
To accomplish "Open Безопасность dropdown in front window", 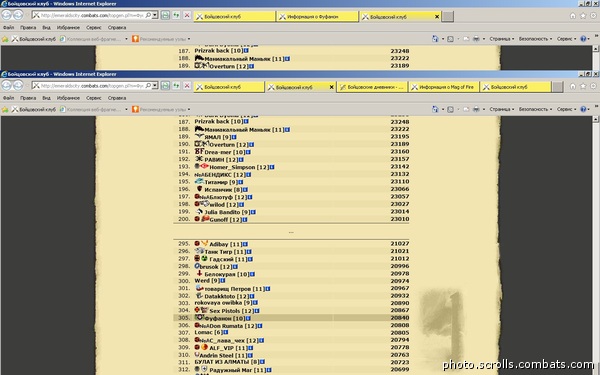I will [535, 109].
